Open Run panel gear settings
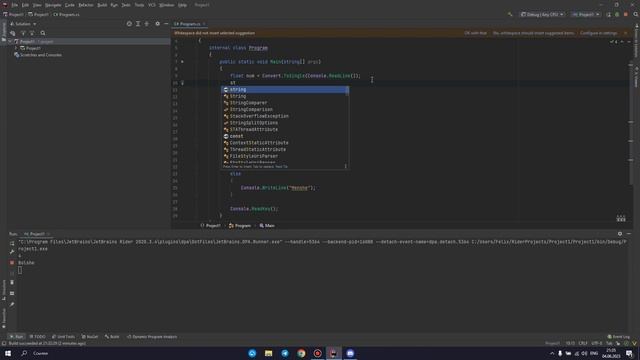Screen dimensions: 640x360 click(x=620, y=234)
